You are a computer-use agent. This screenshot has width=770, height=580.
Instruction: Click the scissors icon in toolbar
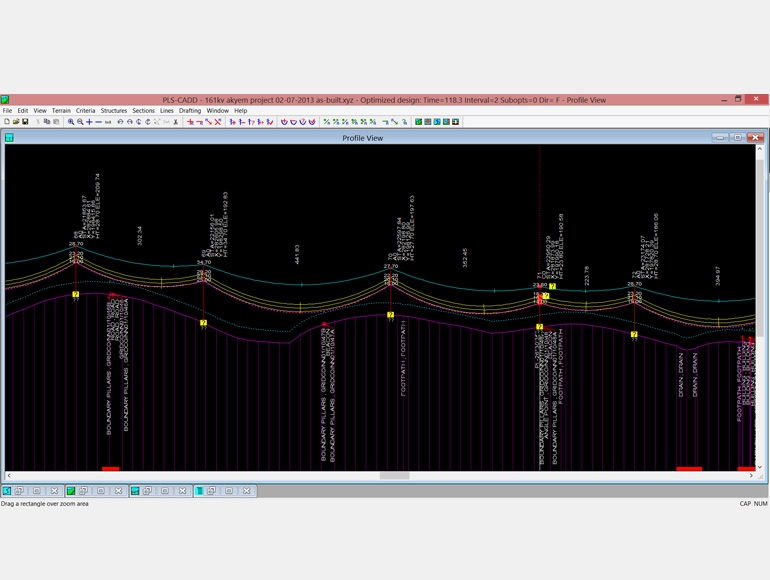175,122
